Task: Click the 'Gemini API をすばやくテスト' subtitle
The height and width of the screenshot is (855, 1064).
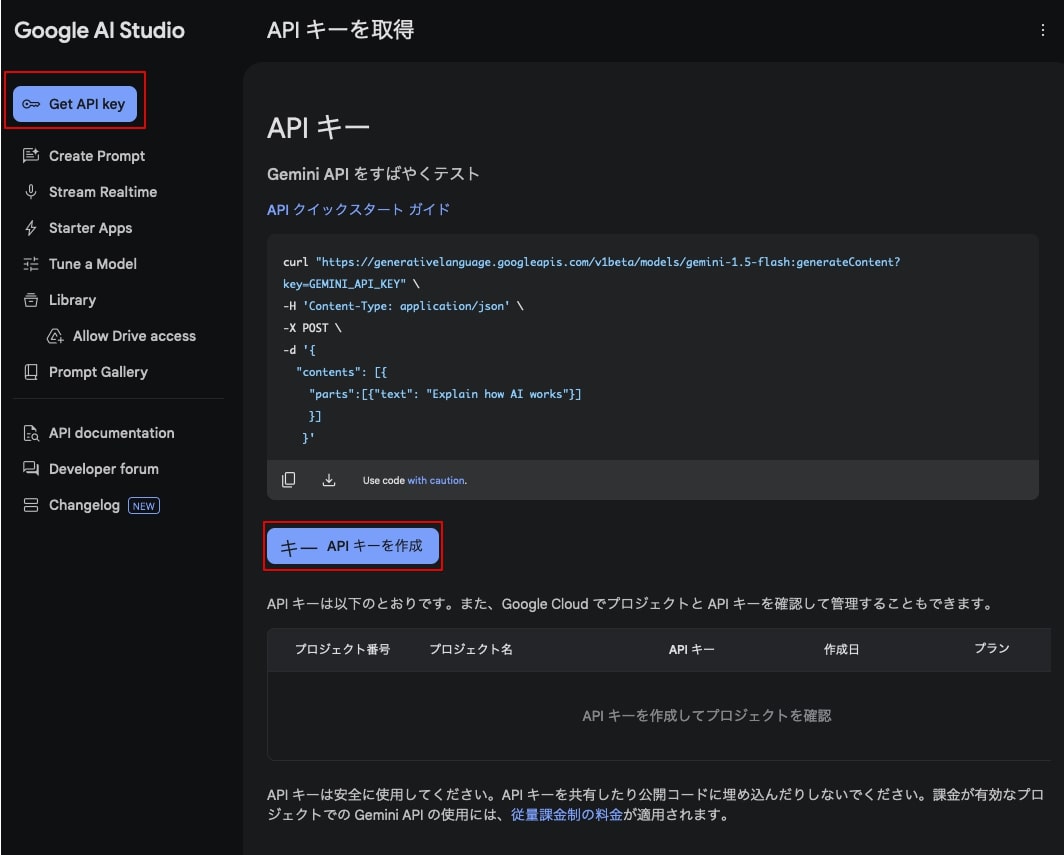Action: pos(373,174)
